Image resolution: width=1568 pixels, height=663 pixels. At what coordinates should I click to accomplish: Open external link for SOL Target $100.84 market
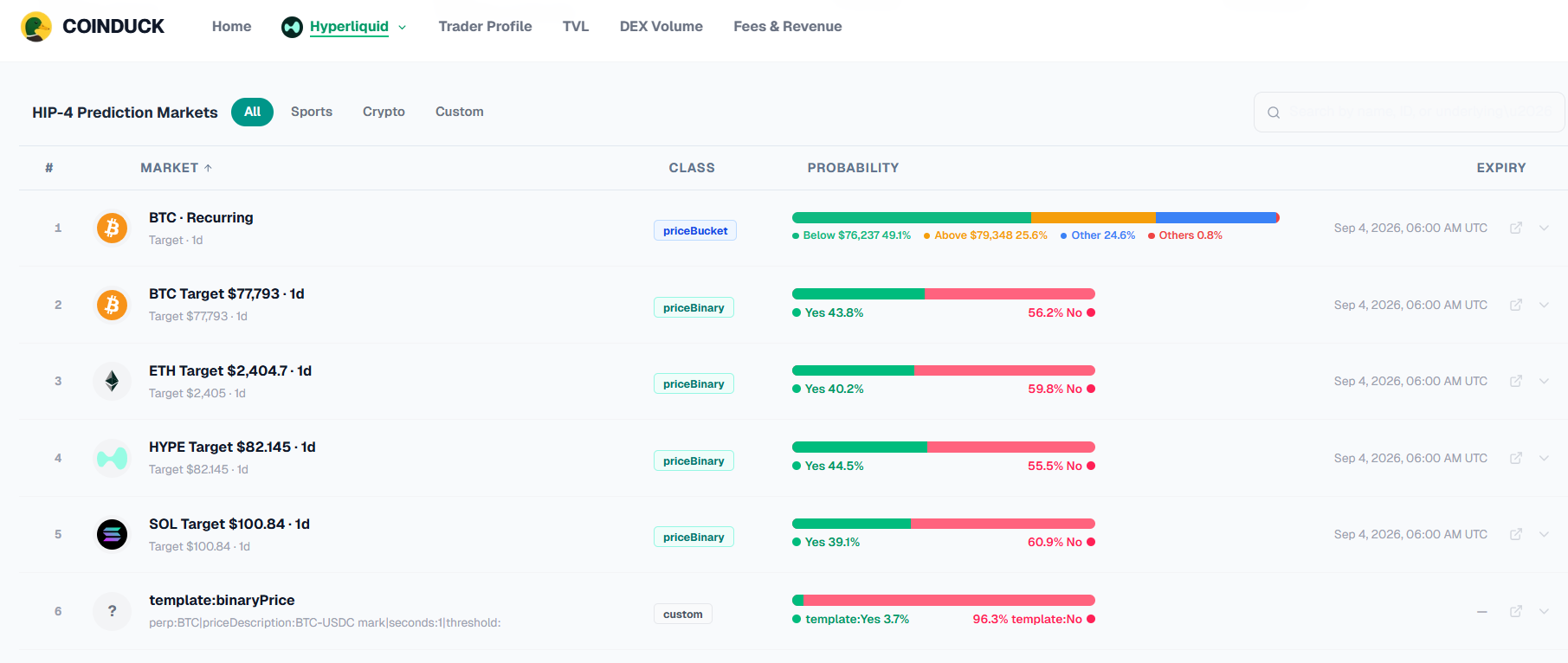tap(1516, 534)
